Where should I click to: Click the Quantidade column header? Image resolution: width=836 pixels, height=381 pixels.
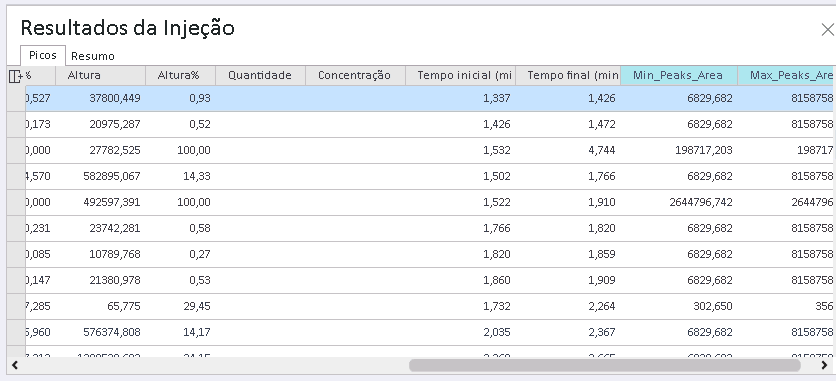click(260, 75)
